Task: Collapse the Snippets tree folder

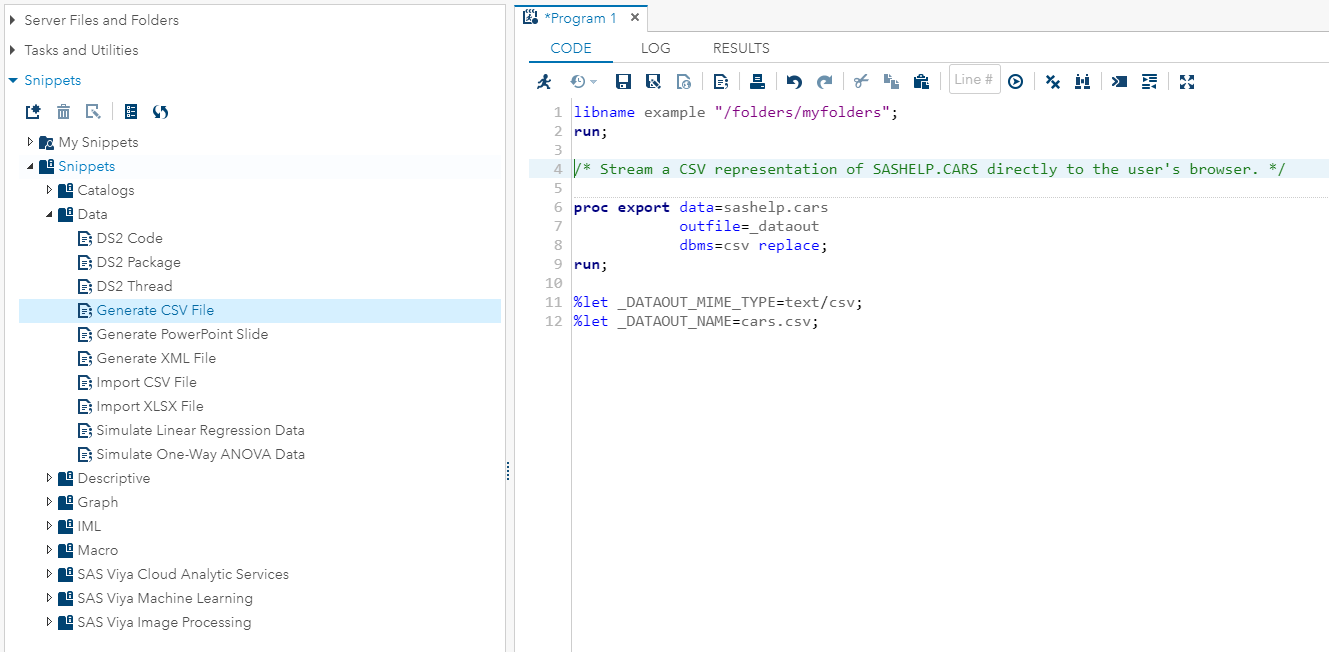Action: [30, 166]
